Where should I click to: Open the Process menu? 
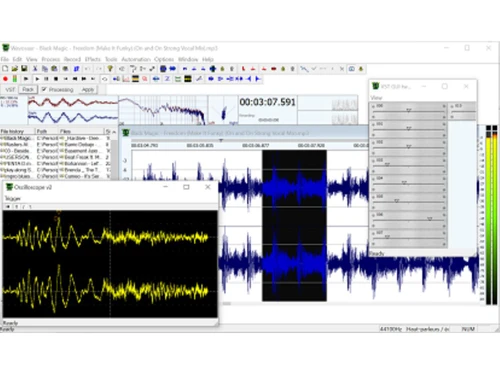tap(51, 59)
